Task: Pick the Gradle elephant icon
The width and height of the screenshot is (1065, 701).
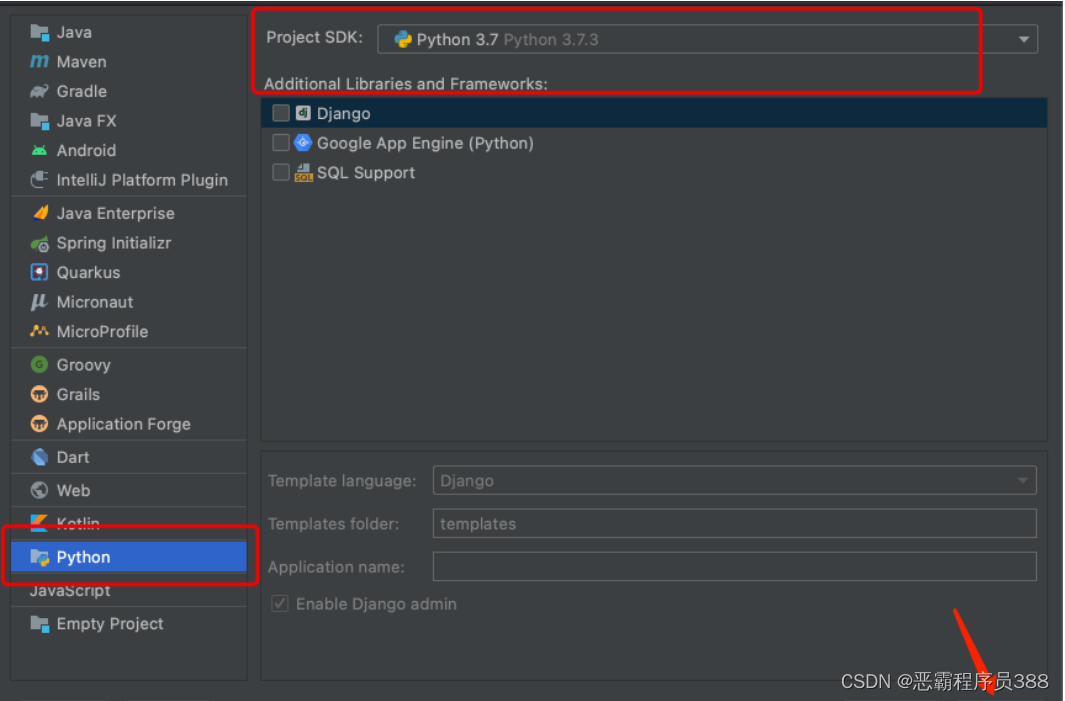Action: point(39,91)
